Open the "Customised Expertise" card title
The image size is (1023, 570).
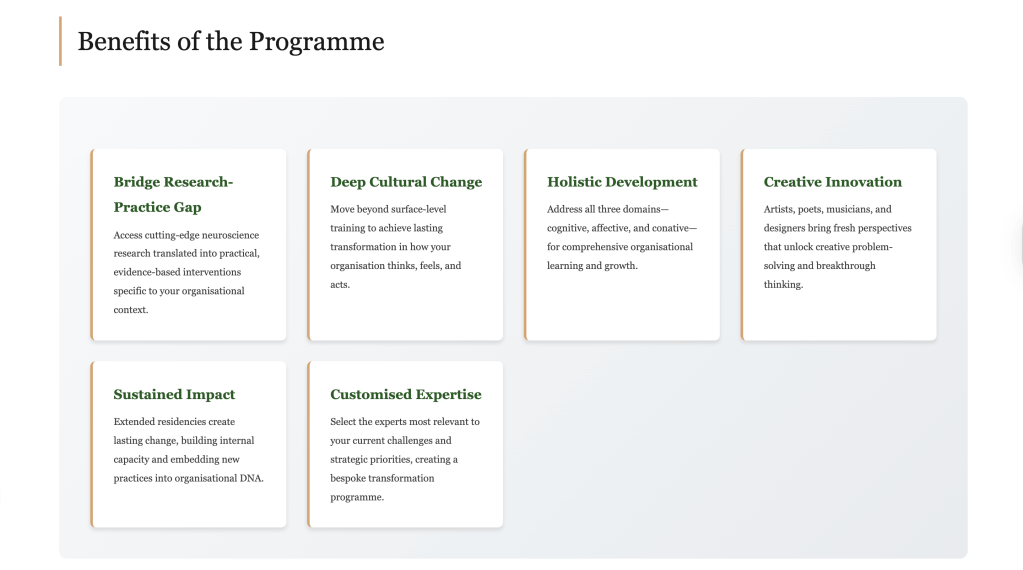(405, 394)
